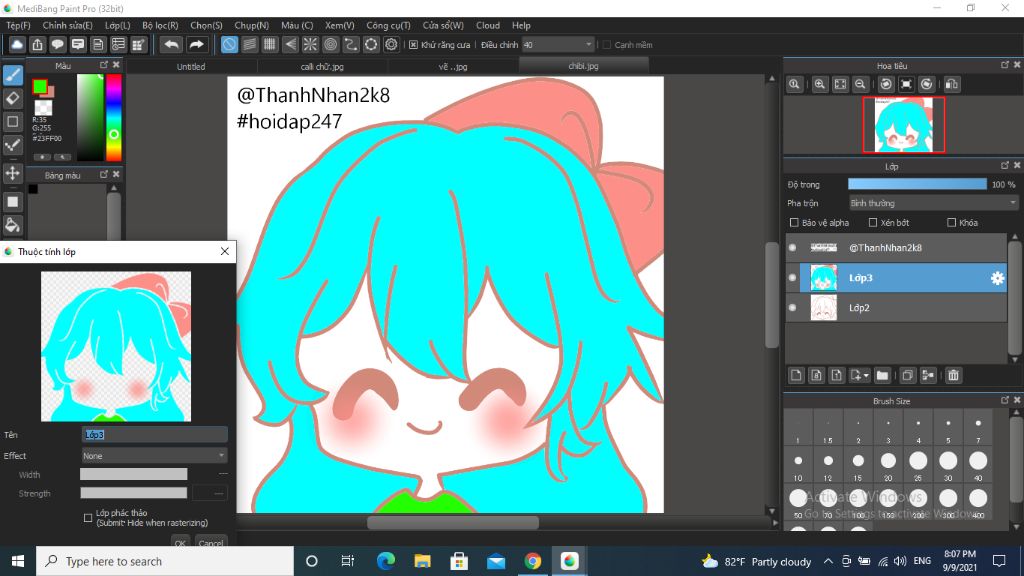Open Pha trộn blending mode dropdown
Screen dimensions: 1024x576
click(933, 203)
